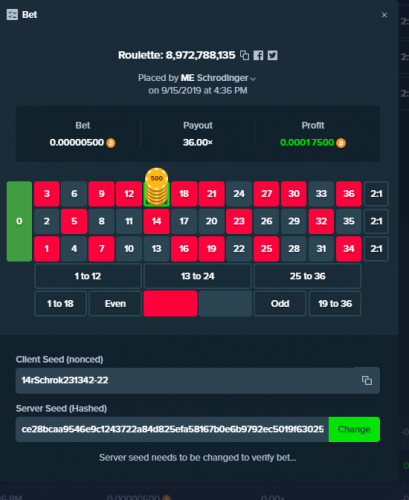The height and width of the screenshot is (500, 409).
Task: Select the 19 to 36 bet
Action: point(335,304)
